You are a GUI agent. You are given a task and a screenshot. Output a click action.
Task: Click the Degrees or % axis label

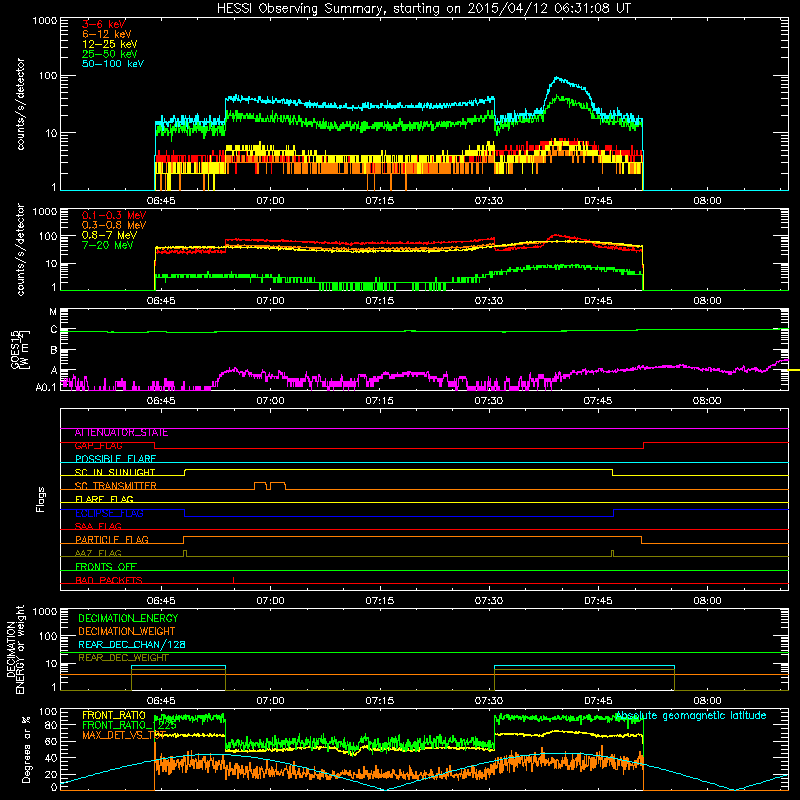(x=27, y=749)
